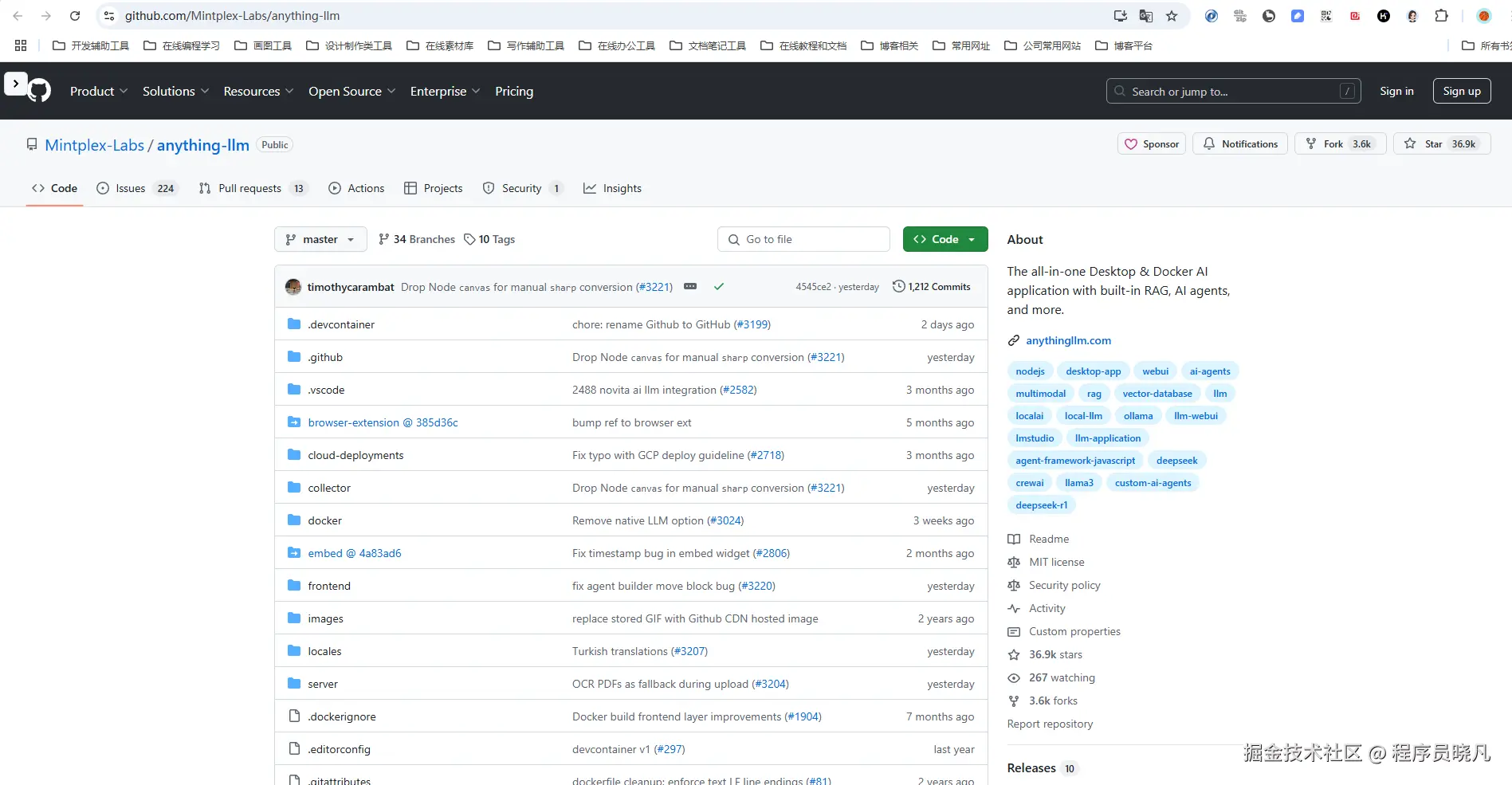Viewport: 1512px width, 785px height.
Task: Click the browser address bar URL
Action: point(232,16)
